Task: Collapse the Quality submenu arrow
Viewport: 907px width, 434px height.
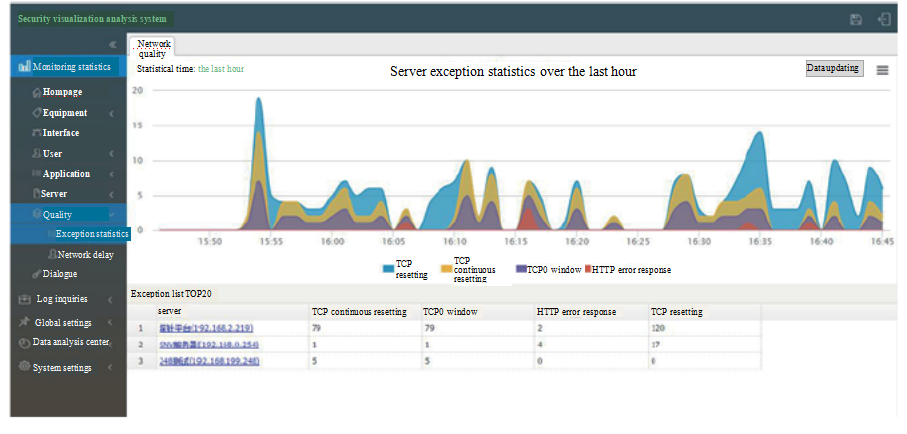Action: 112,215
